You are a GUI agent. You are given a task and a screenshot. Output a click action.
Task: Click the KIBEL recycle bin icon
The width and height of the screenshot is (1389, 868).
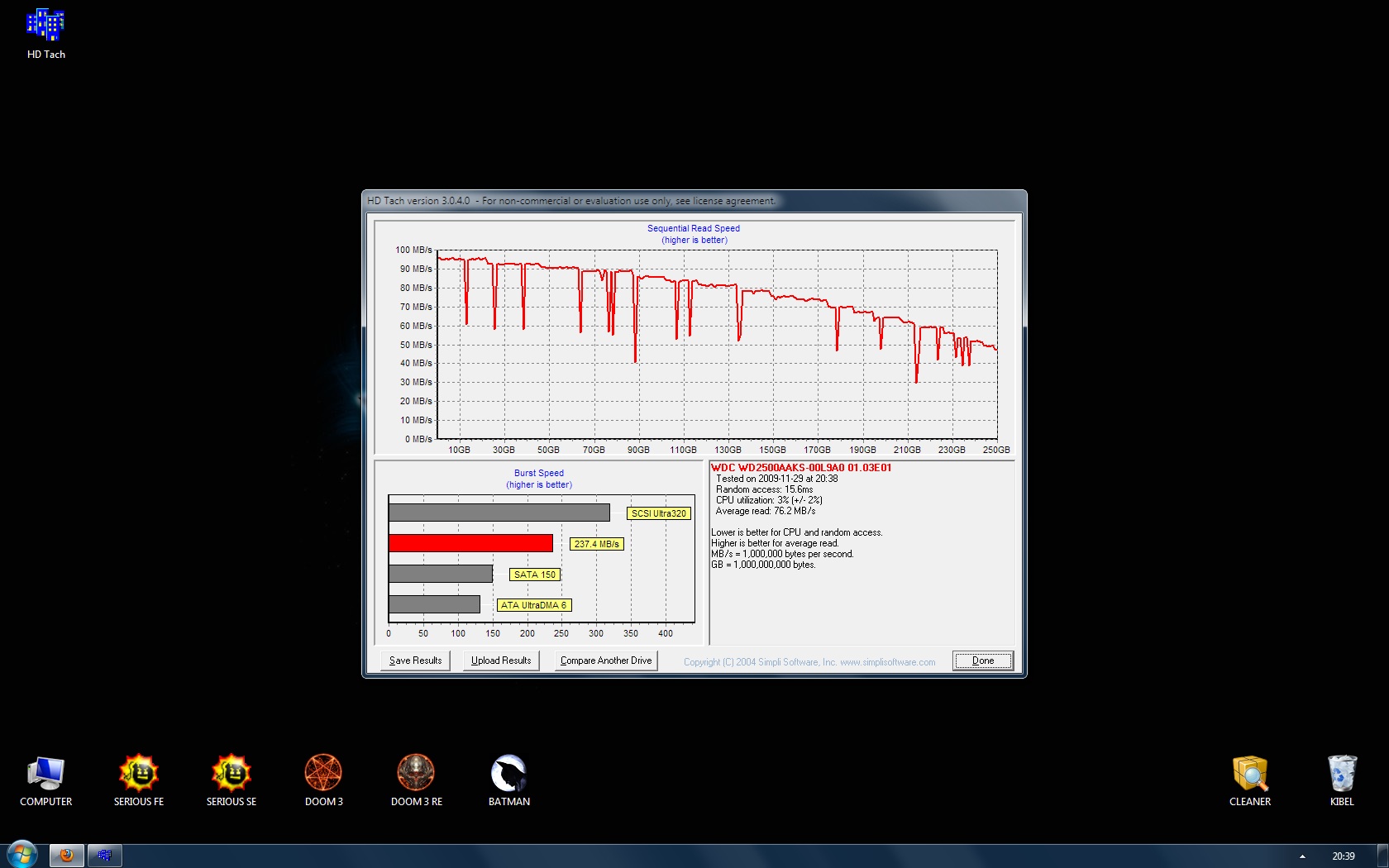pos(1343,780)
